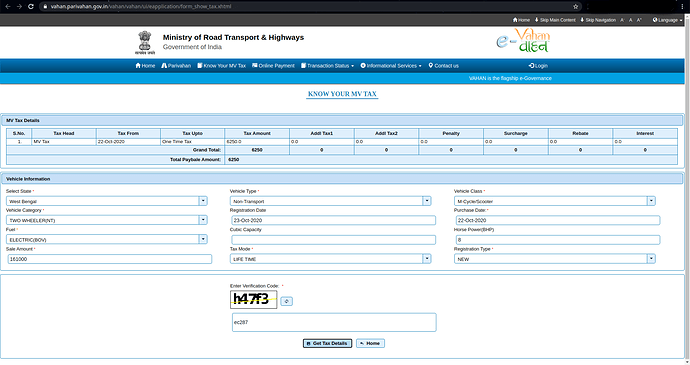Open the Language selector
This screenshot has width=690, height=365.
pos(667,20)
